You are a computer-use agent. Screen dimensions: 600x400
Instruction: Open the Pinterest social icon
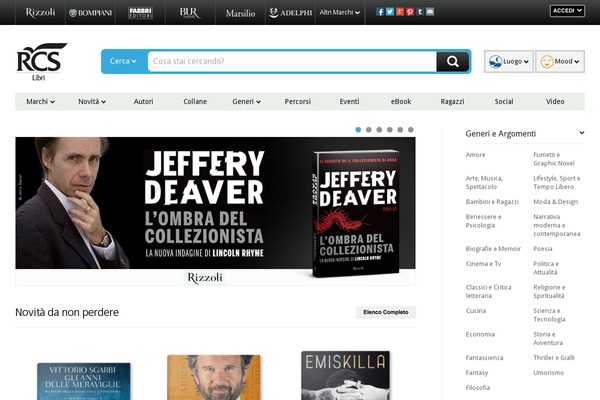point(410,12)
